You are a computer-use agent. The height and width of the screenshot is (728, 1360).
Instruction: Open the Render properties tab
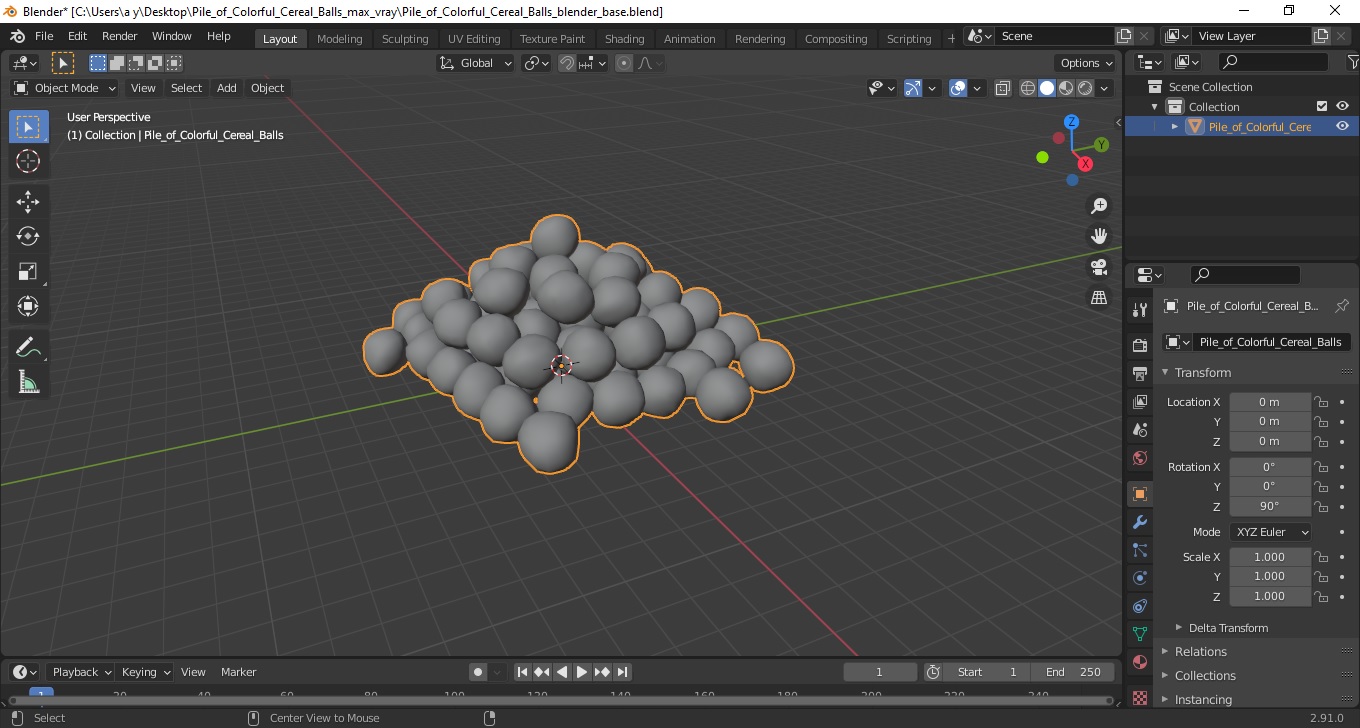pos(1139,346)
